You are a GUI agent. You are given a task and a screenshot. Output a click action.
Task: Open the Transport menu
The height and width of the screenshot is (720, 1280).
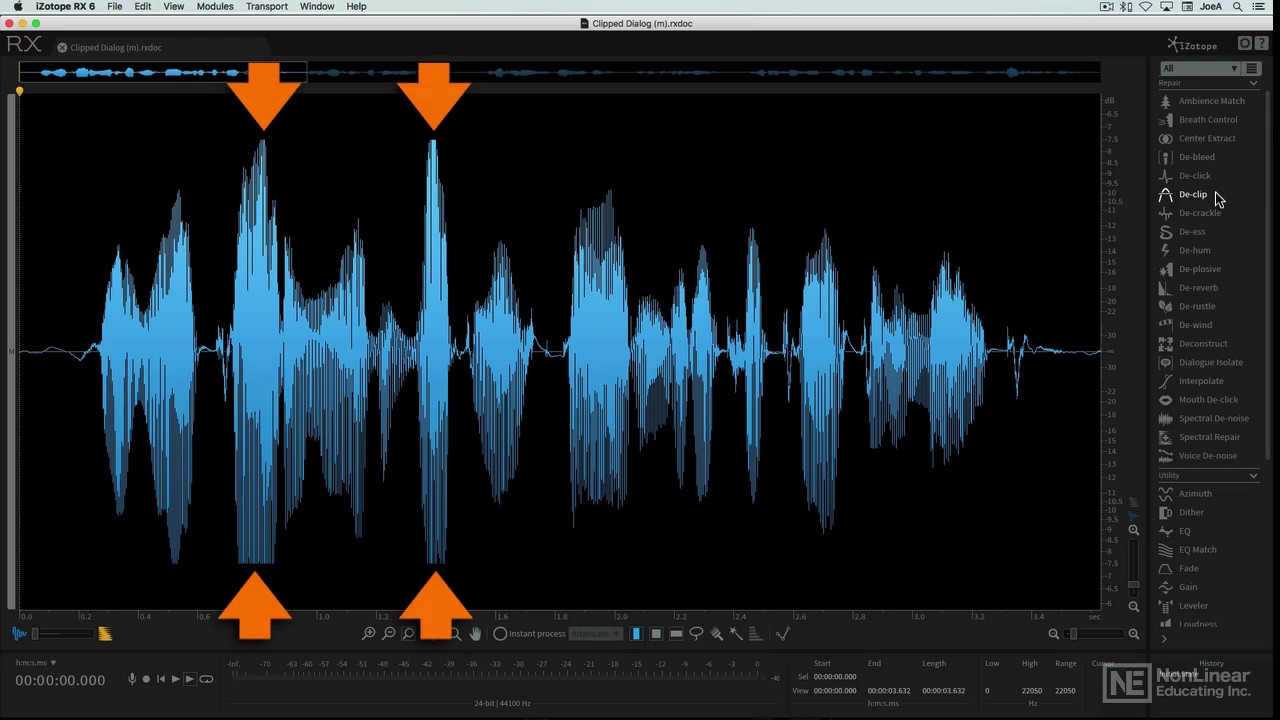267,7
